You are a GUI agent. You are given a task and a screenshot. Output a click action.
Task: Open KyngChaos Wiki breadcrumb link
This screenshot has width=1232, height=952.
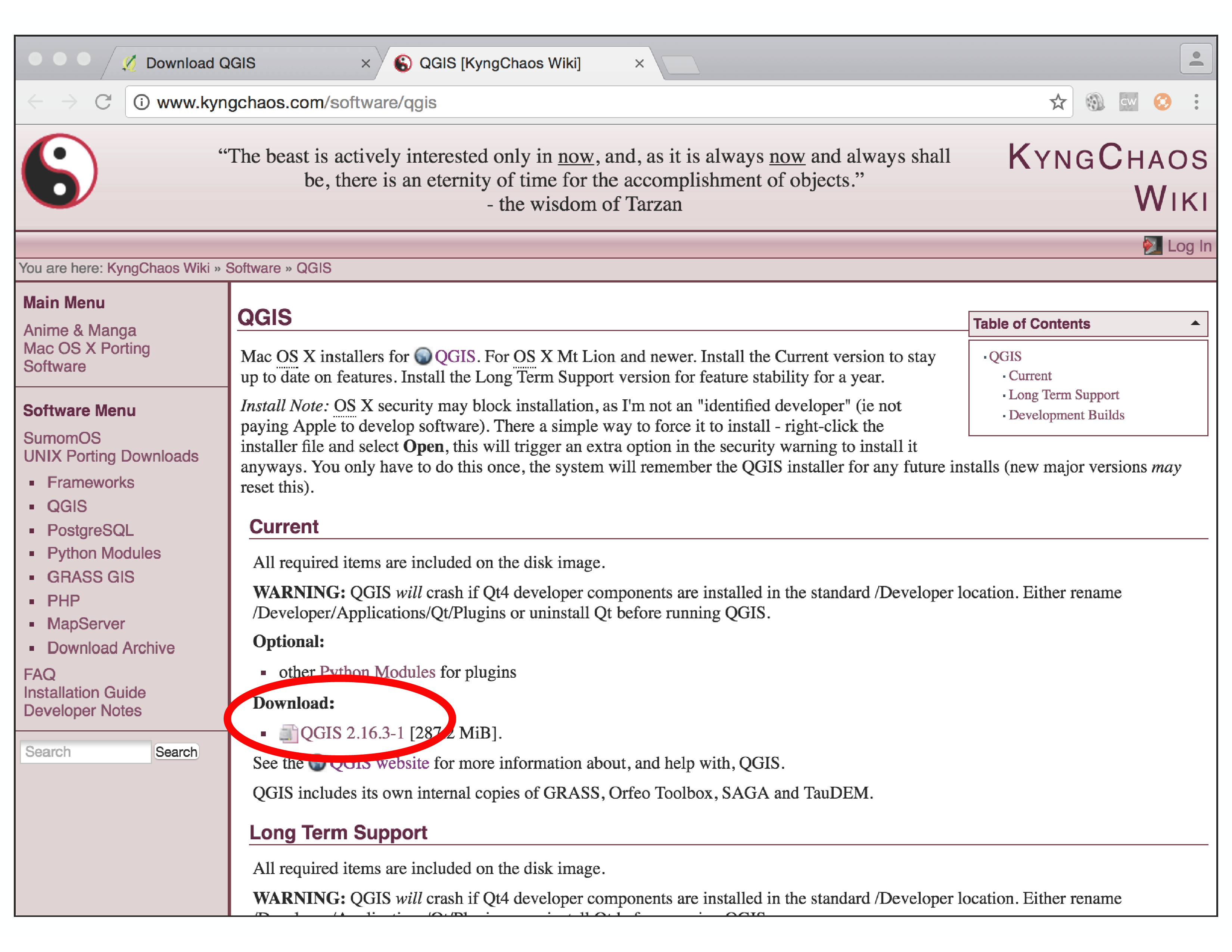pos(158,268)
